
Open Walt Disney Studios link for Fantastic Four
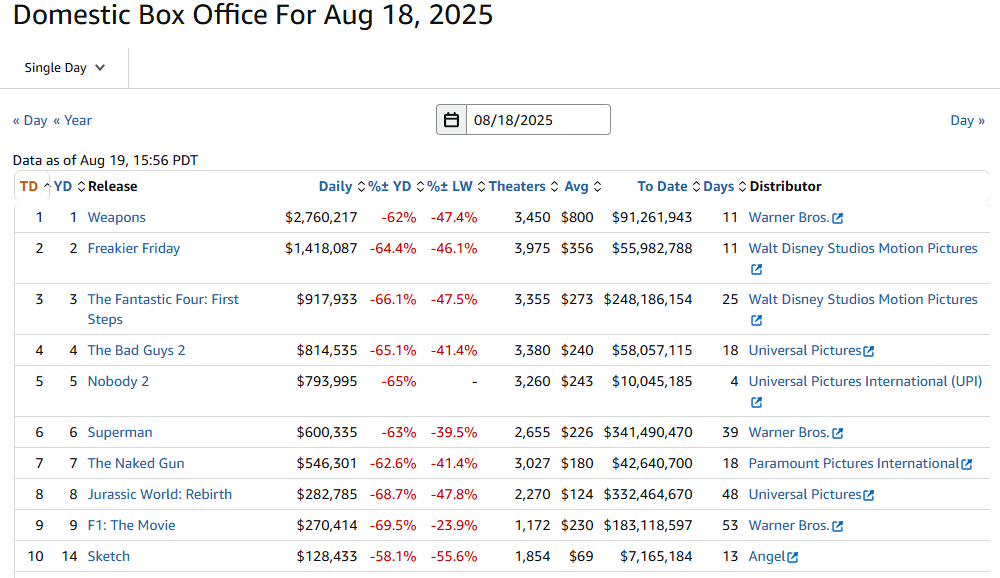863,299
